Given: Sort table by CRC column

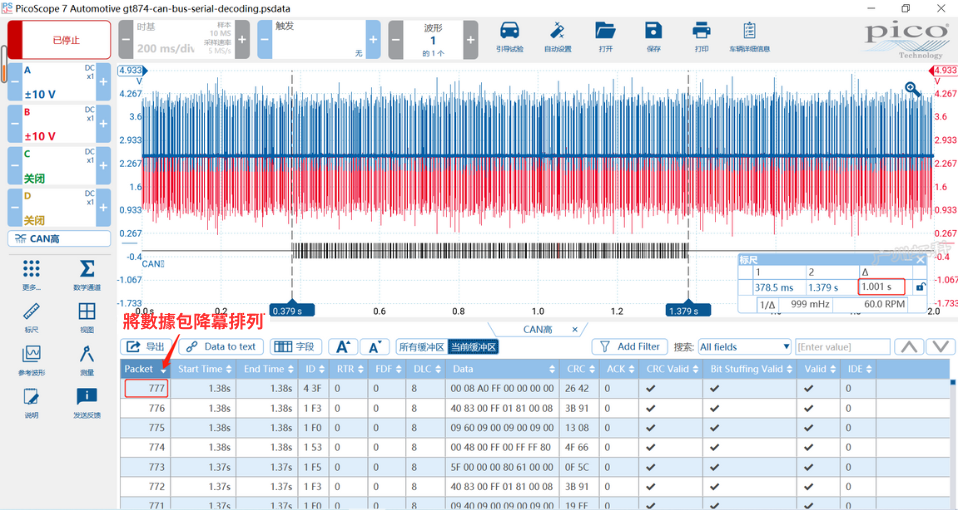Looking at the screenshot, I should pyautogui.click(x=581, y=369).
